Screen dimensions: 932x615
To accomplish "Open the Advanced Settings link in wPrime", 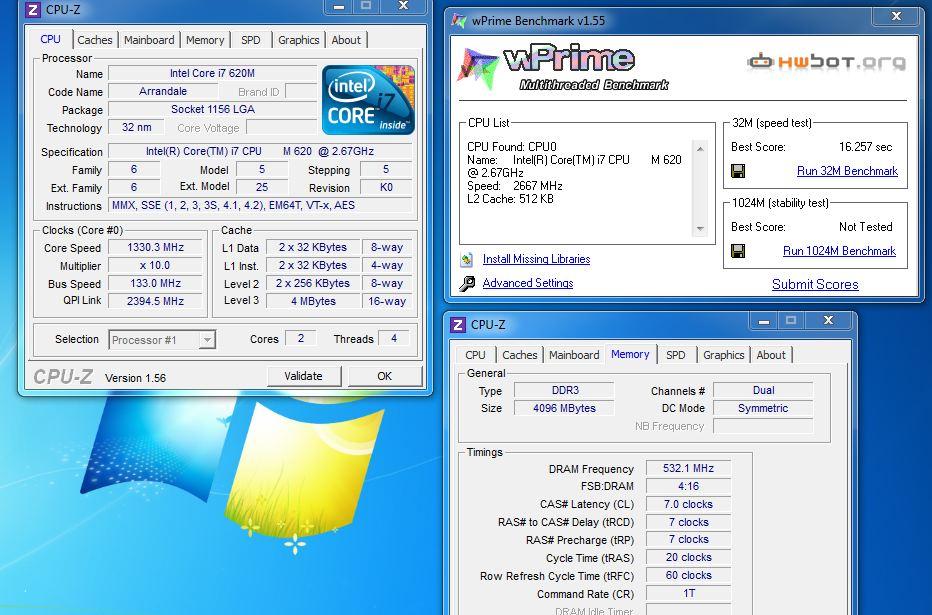I will (528, 283).
